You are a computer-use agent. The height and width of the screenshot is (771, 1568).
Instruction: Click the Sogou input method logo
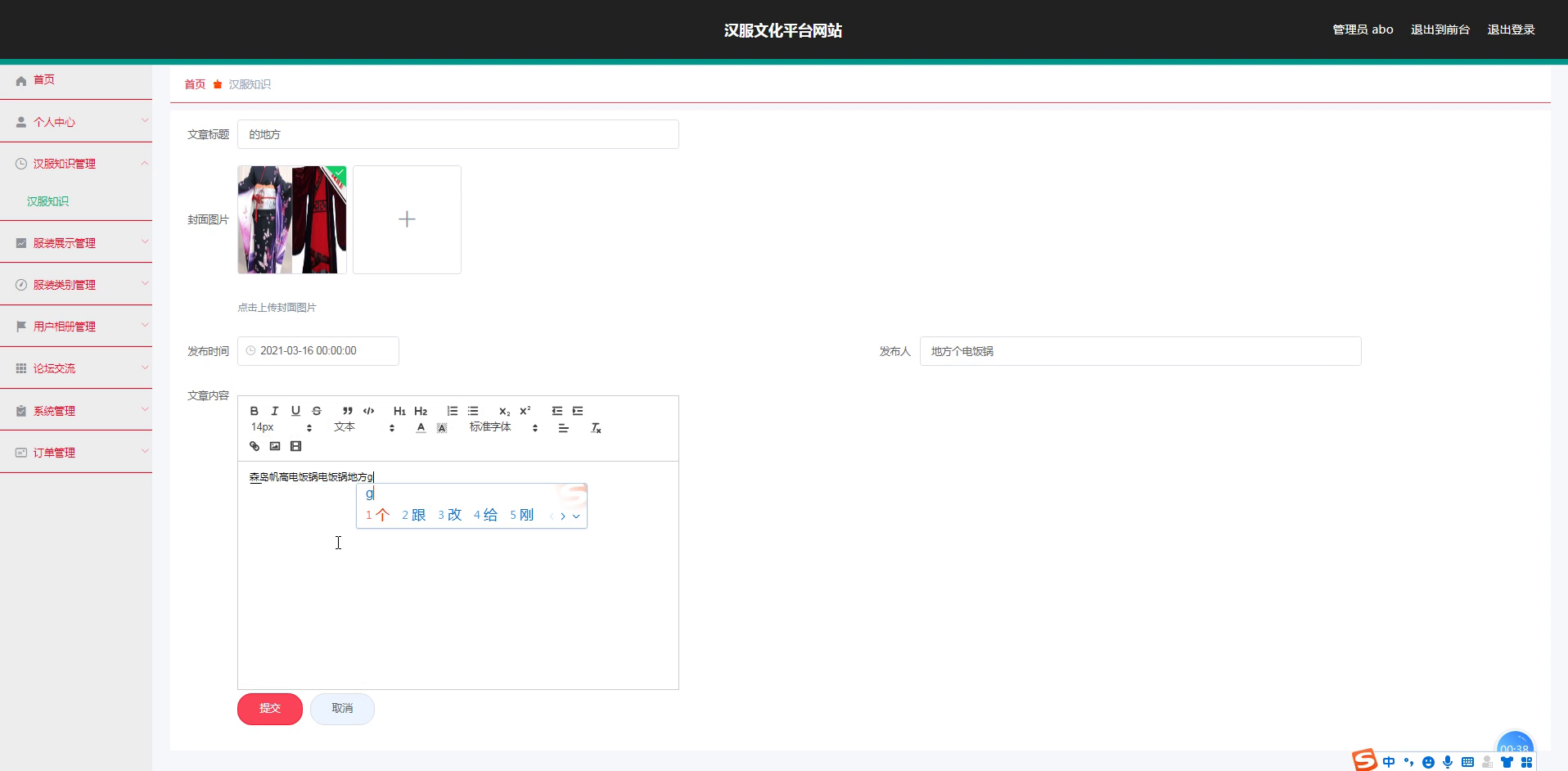pyautogui.click(x=1364, y=760)
